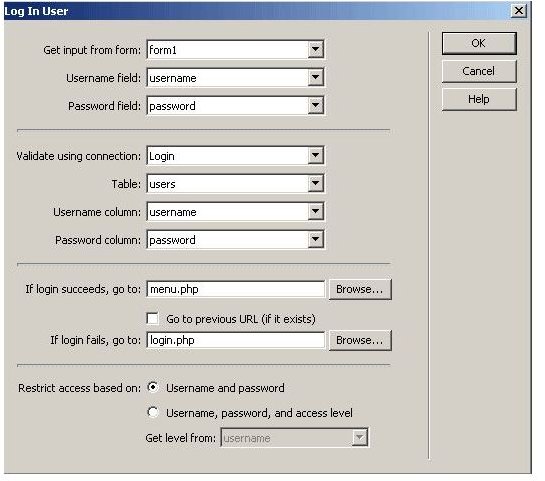The width and height of the screenshot is (545, 481).
Task: Expand the Username field dropdown arrow
Action: (316, 77)
